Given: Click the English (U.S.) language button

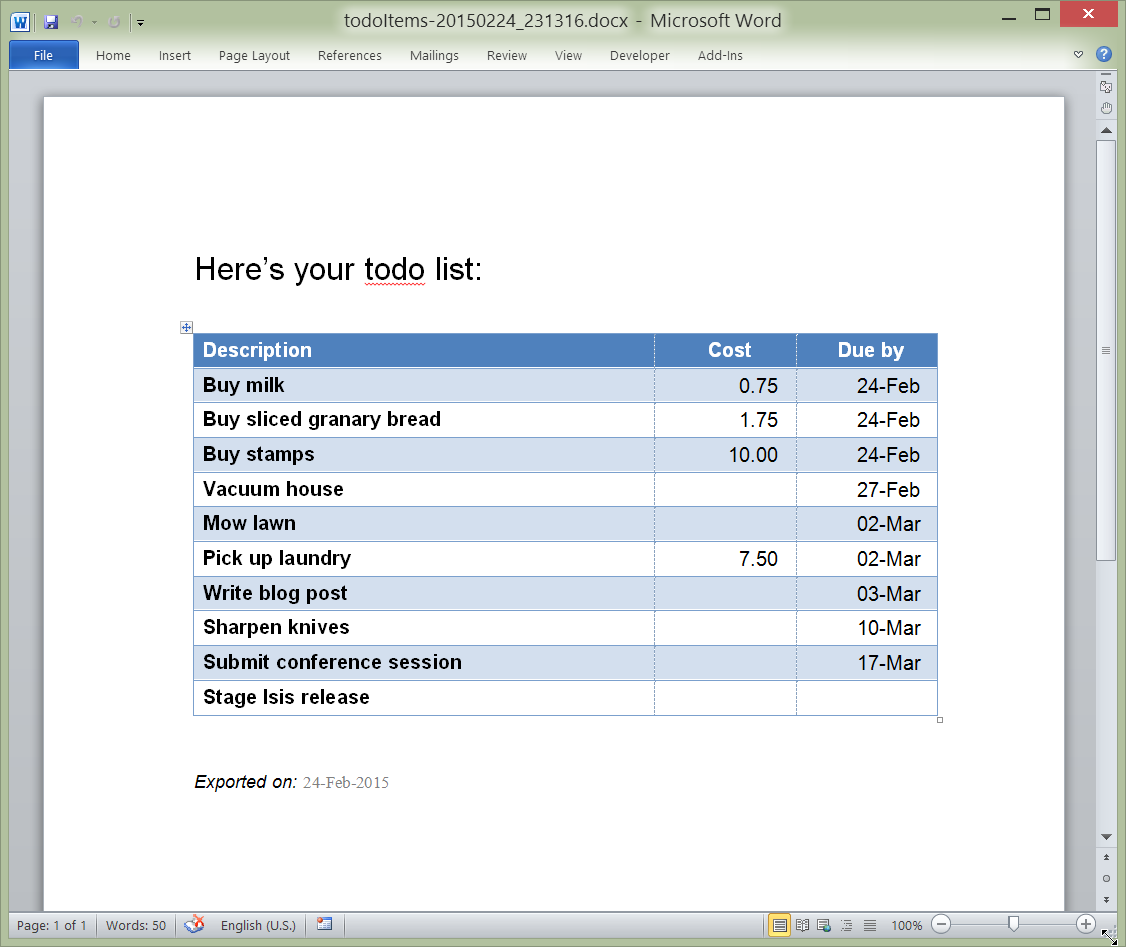Looking at the screenshot, I should pyautogui.click(x=256, y=925).
